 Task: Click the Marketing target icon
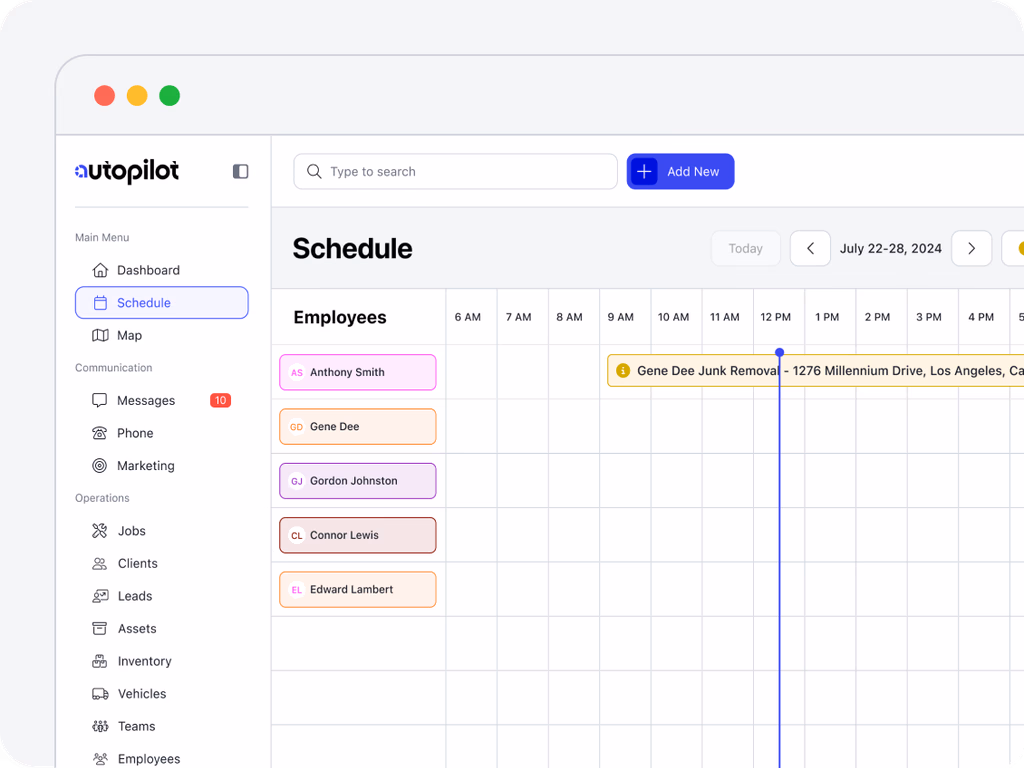tap(100, 466)
